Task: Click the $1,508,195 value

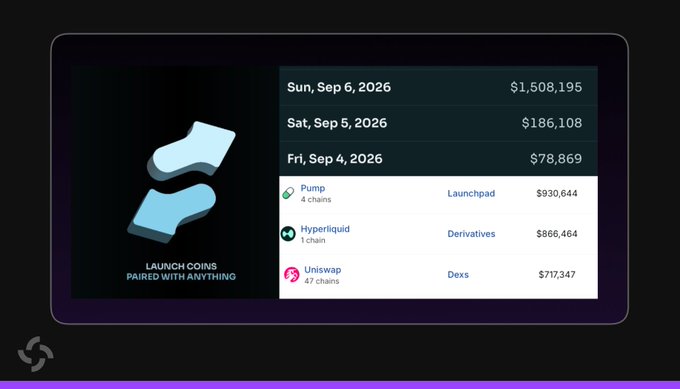Action: (x=546, y=87)
